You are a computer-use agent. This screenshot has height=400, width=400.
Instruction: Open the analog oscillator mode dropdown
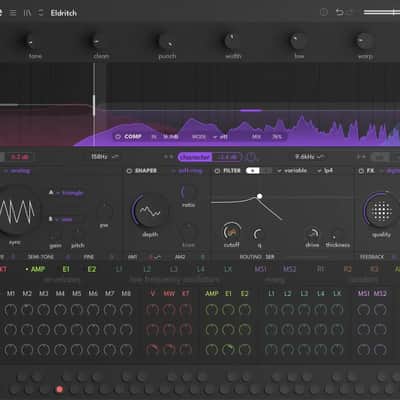[17, 171]
